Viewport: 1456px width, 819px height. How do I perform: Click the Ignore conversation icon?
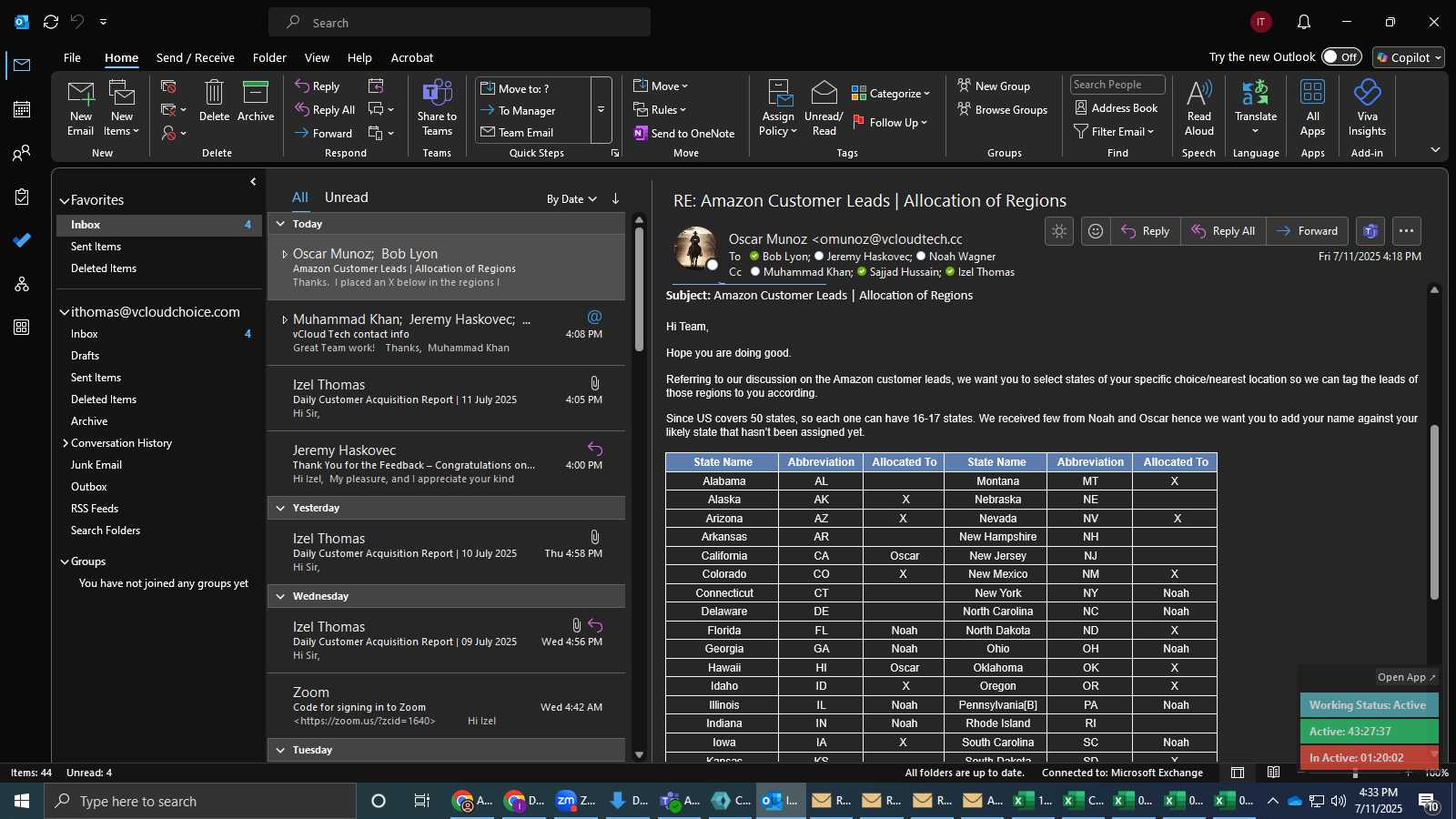point(168,86)
